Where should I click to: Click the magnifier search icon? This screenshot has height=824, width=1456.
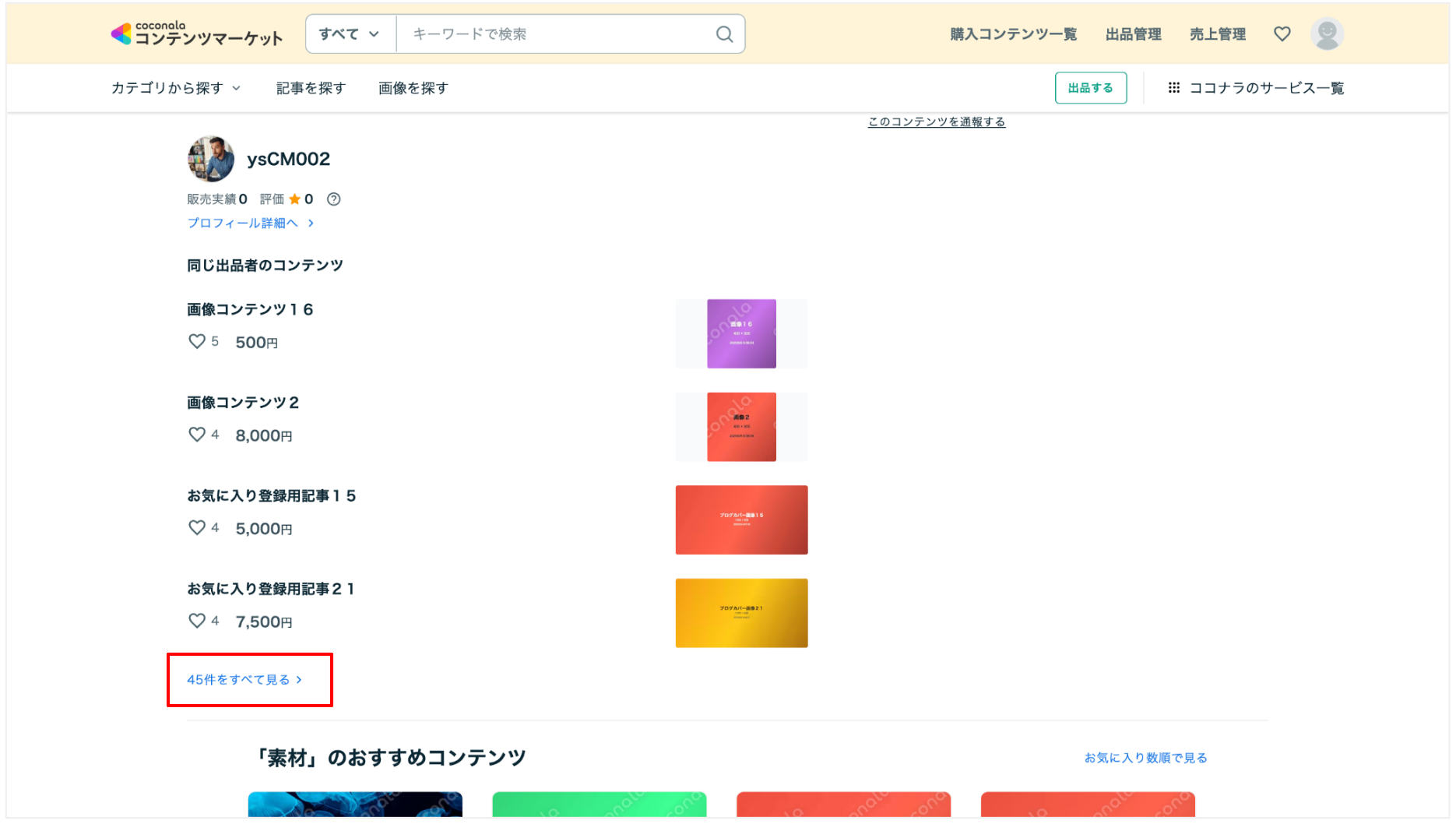click(x=724, y=34)
